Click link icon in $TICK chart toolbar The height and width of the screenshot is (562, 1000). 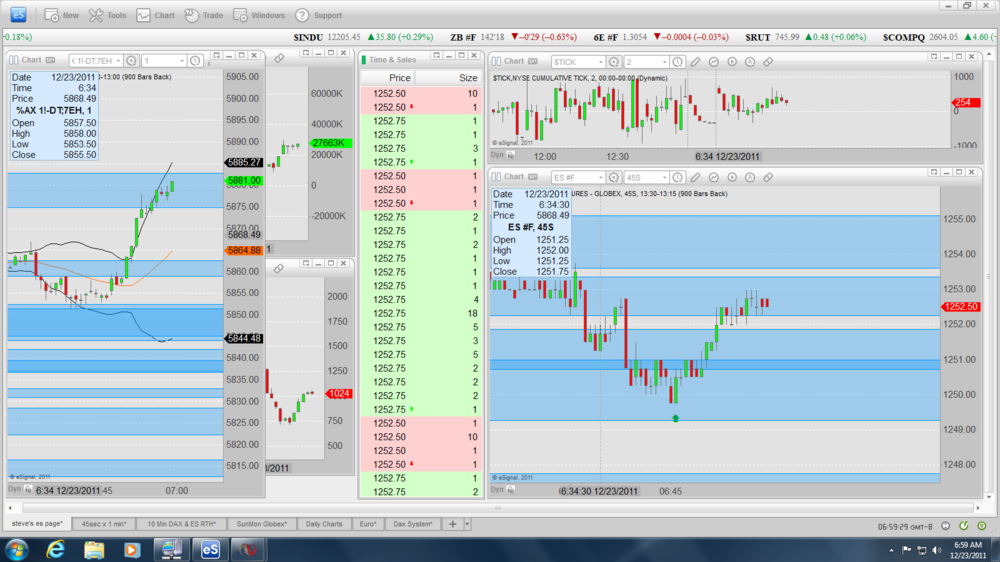pos(768,62)
